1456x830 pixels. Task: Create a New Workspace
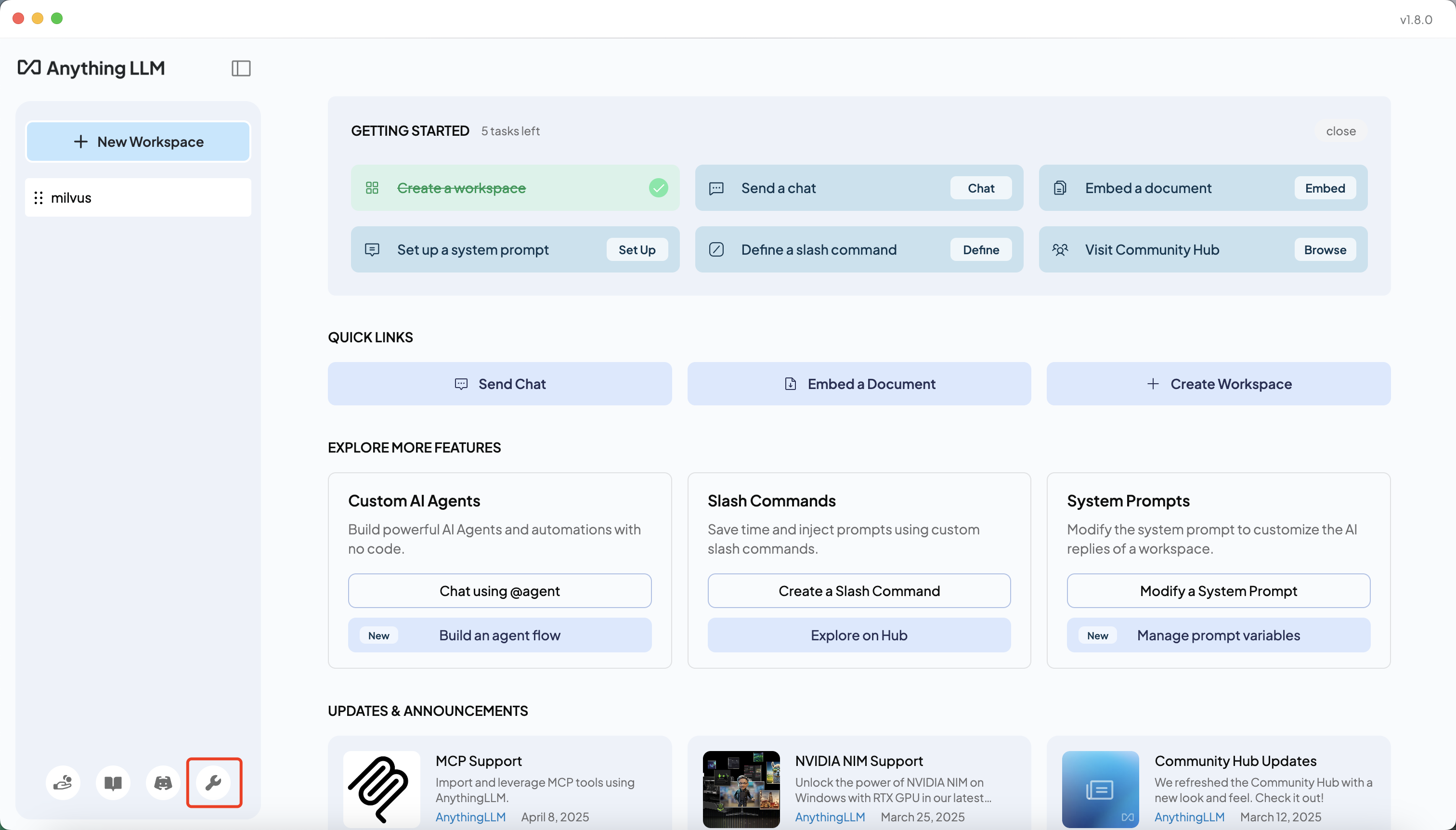point(137,142)
